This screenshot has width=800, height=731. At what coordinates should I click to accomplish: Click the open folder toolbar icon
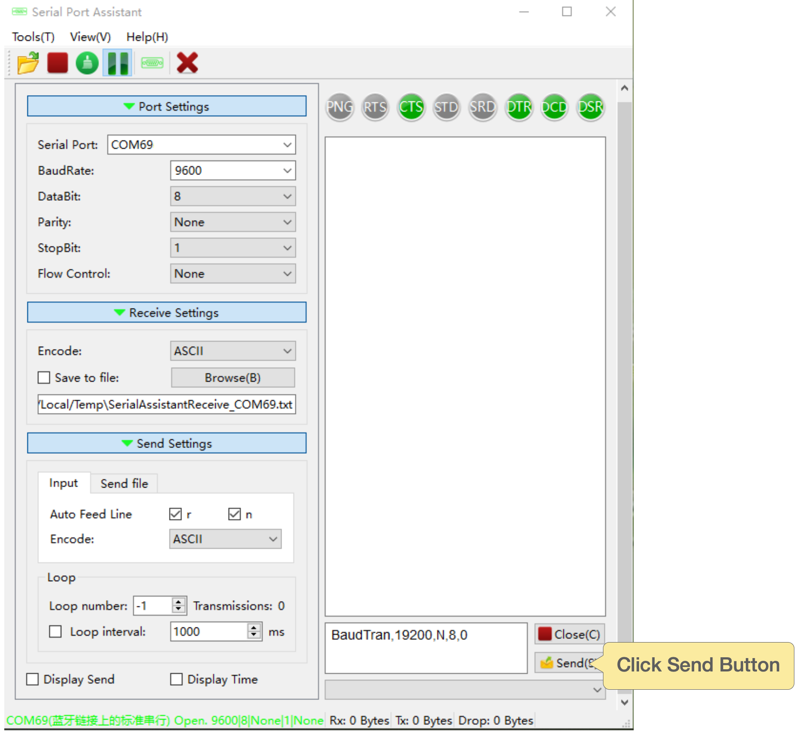tap(28, 63)
